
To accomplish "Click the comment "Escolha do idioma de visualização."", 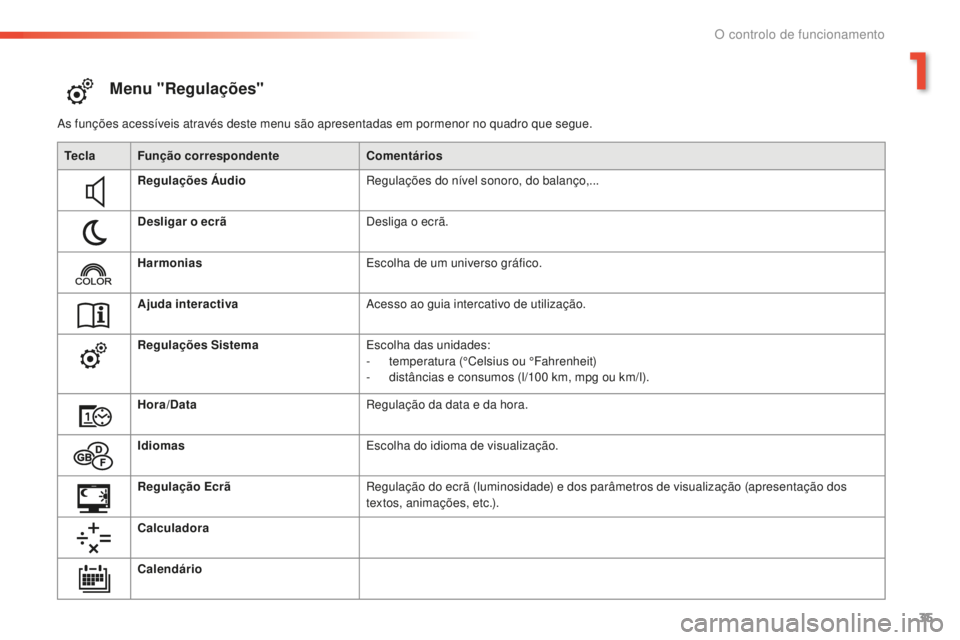I will [x=462, y=446].
